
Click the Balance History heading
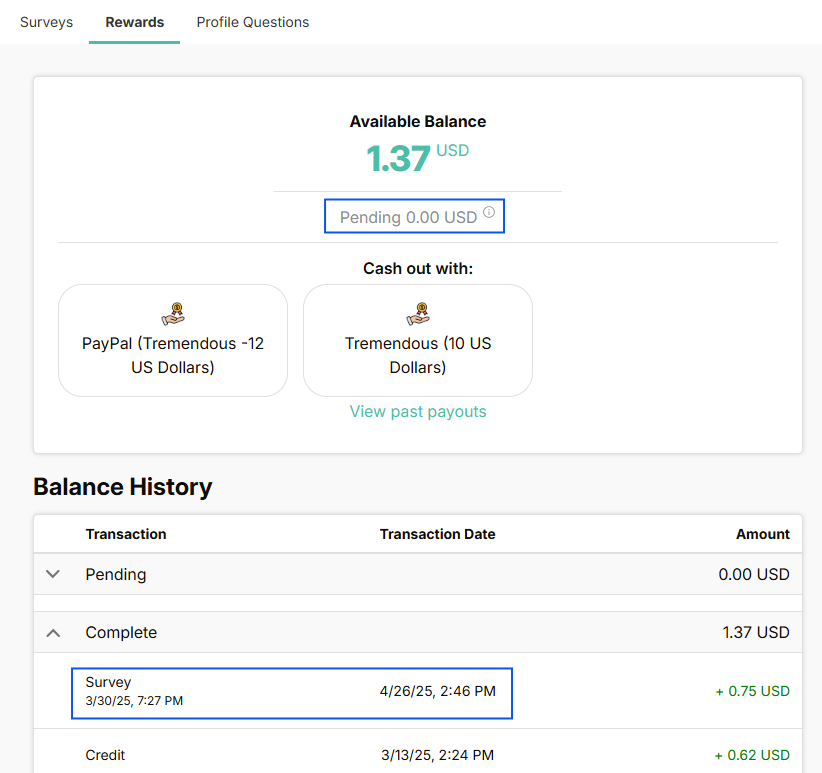pyautogui.click(x=123, y=487)
